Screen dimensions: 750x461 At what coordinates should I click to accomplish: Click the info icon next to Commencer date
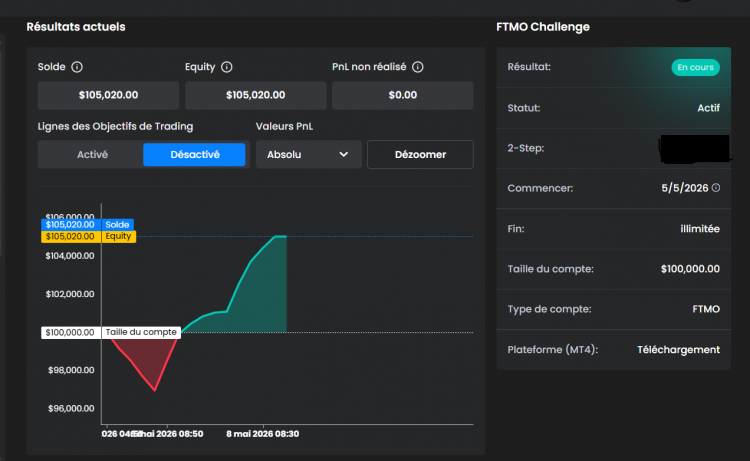(x=716, y=188)
